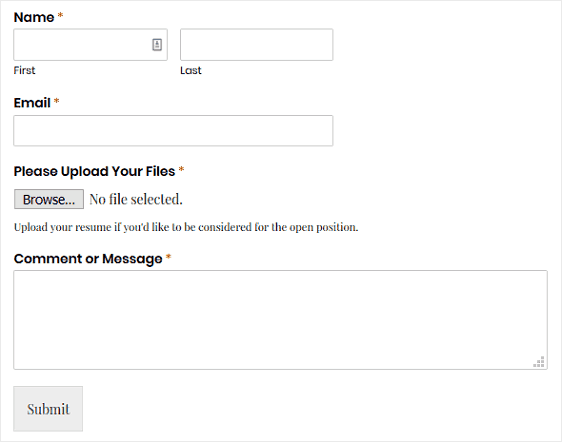Viewport: 562px width, 442px height.
Task: Focus the Last name input field
Action: (x=257, y=45)
